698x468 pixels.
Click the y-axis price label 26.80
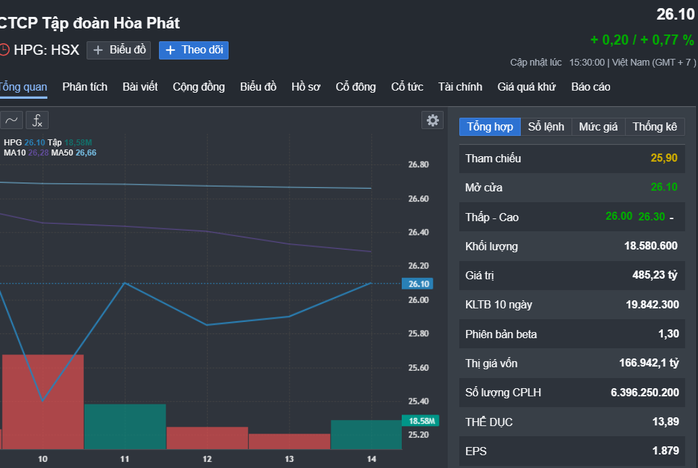pyautogui.click(x=418, y=165)
